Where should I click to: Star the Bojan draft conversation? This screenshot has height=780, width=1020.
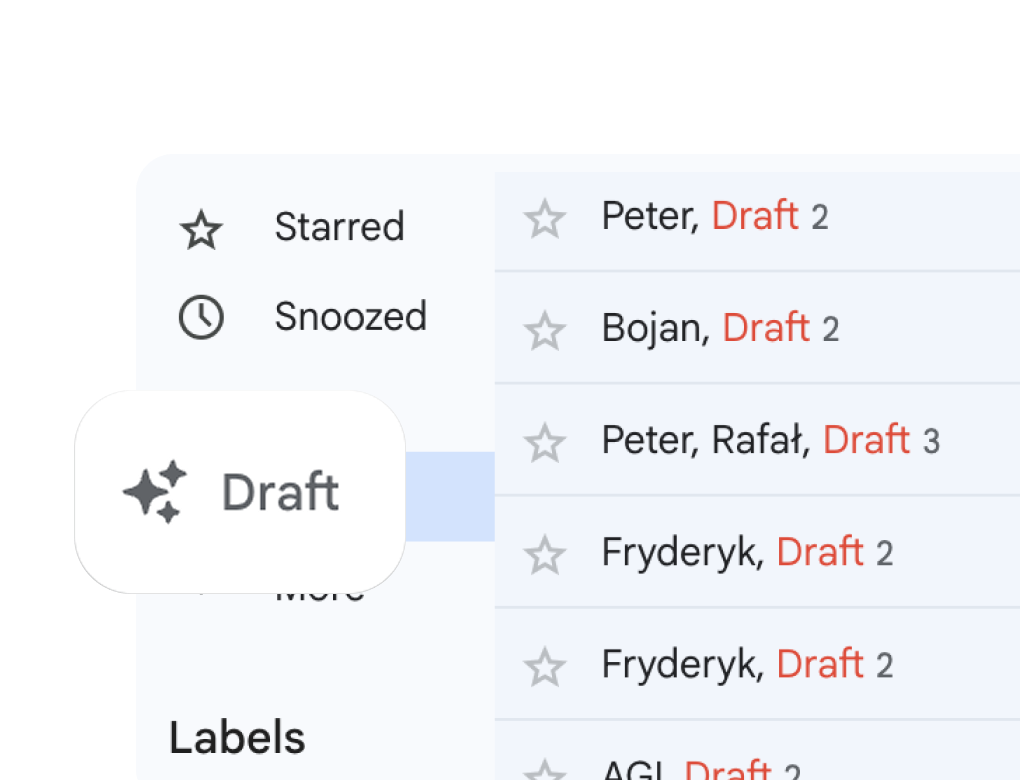(545, 331)
